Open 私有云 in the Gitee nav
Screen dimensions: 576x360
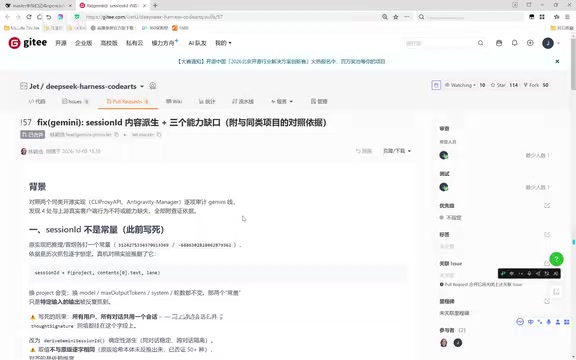pos(134,43)
